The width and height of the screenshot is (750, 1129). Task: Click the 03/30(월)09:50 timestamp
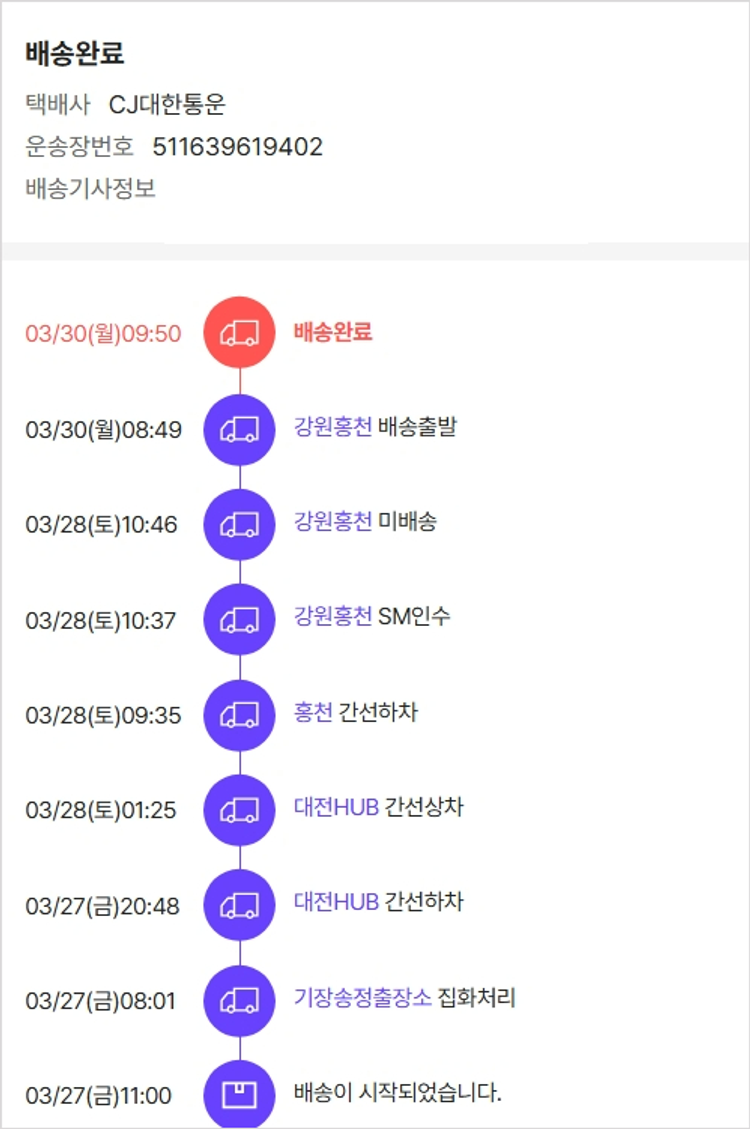[x=103, y=334]
